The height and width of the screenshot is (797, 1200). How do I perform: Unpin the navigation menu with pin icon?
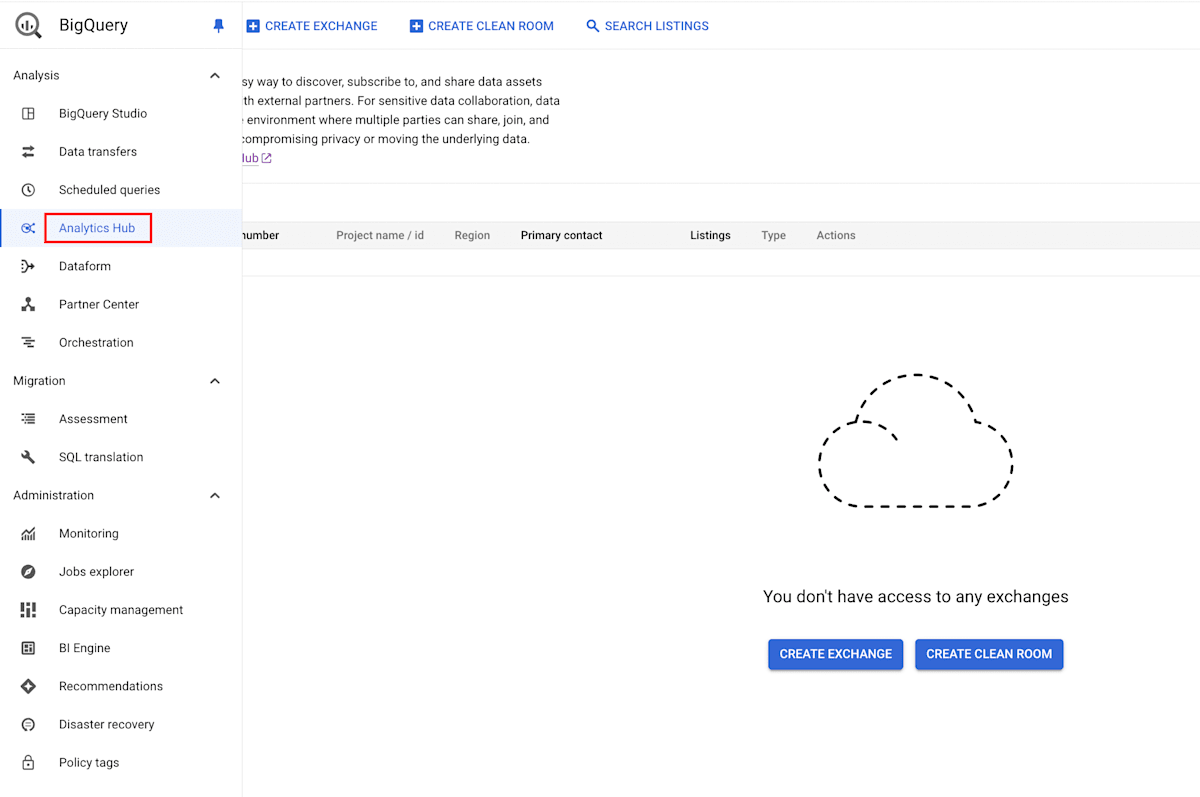(219, 26)
